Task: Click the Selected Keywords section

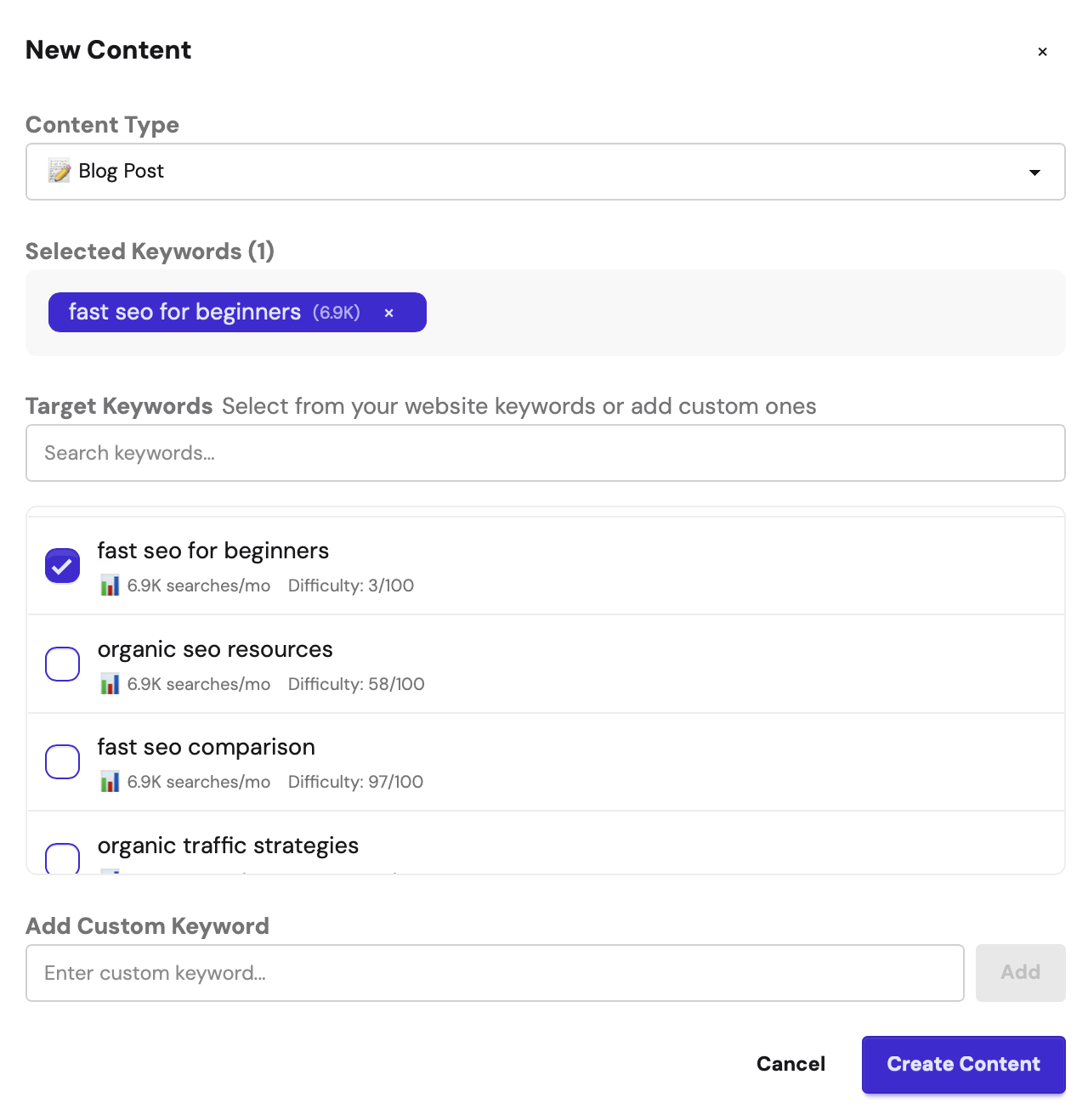Action: (x=150, y=252)
